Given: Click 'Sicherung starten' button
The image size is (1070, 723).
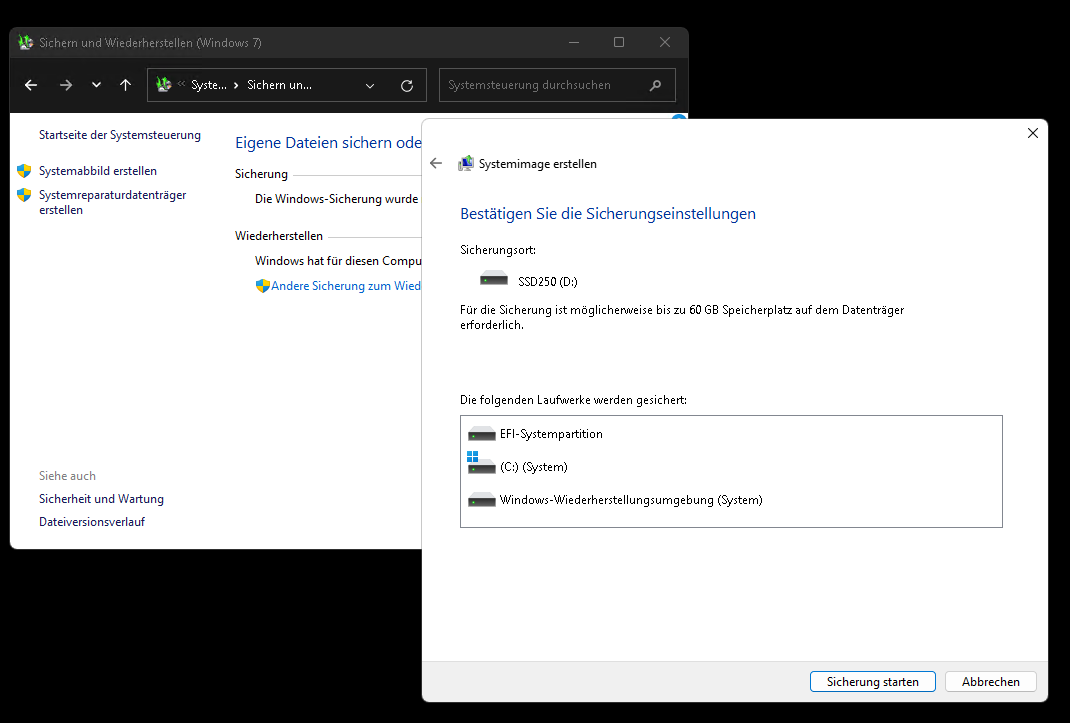Looking at the screenshot, I should click(872, 681).
